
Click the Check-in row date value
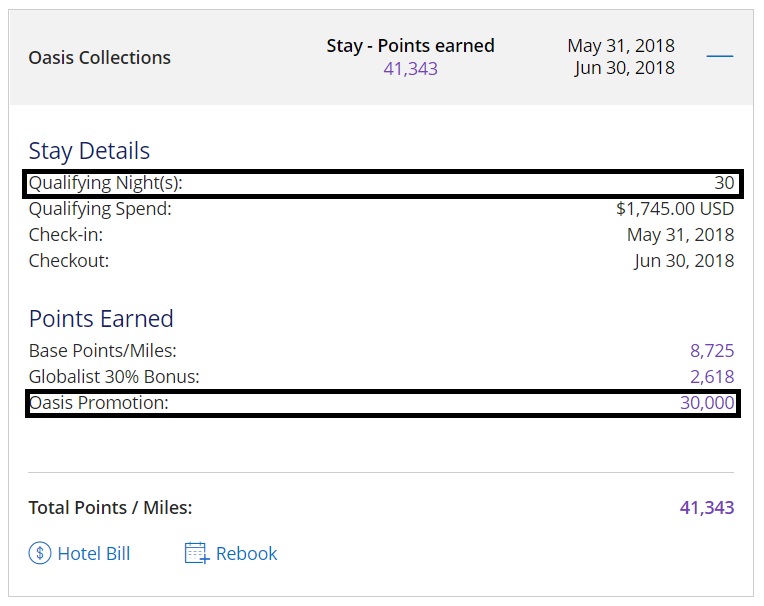tap(680, 235)
